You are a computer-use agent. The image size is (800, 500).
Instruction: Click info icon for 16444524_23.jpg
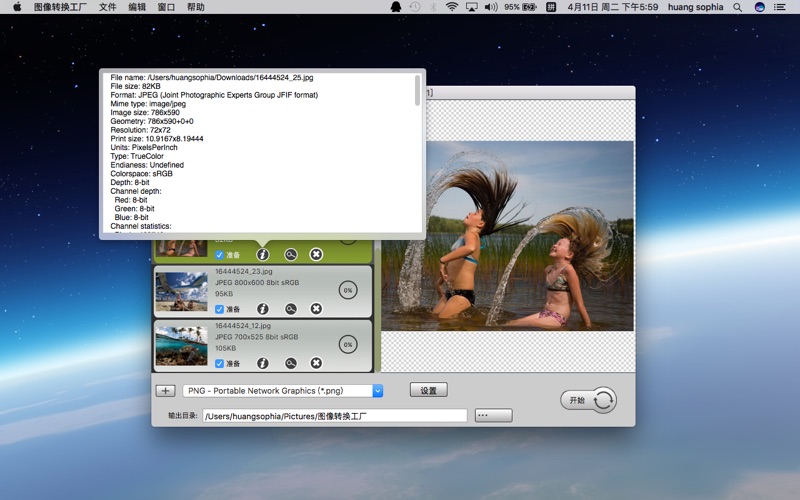tap(263, 309)
